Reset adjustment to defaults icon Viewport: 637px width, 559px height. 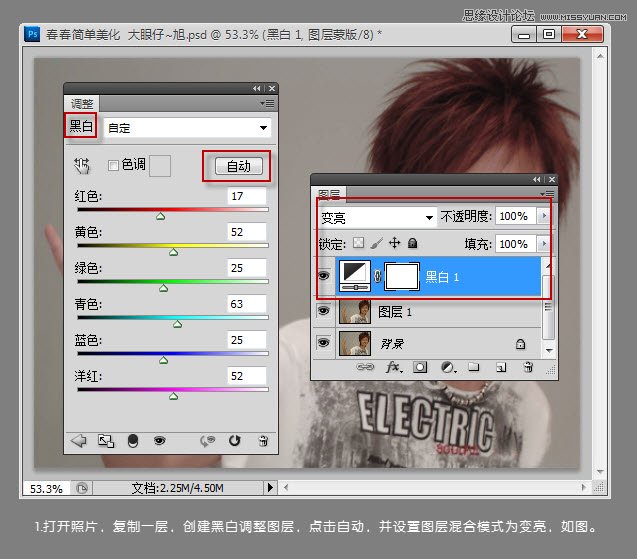point(235,440)
